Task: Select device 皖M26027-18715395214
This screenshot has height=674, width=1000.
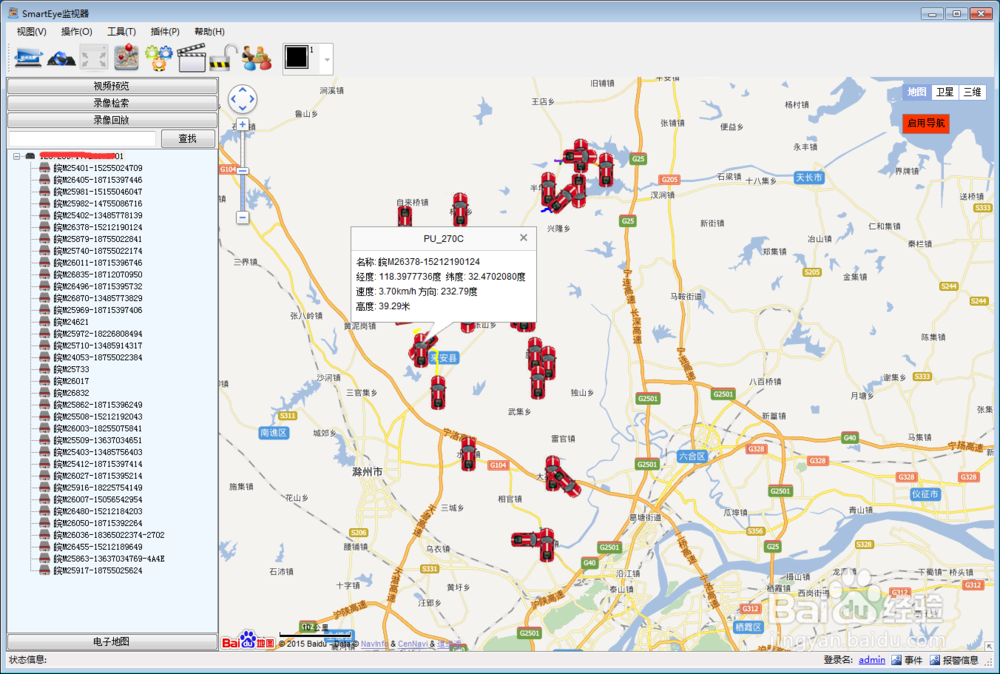Action: (98, 476)
